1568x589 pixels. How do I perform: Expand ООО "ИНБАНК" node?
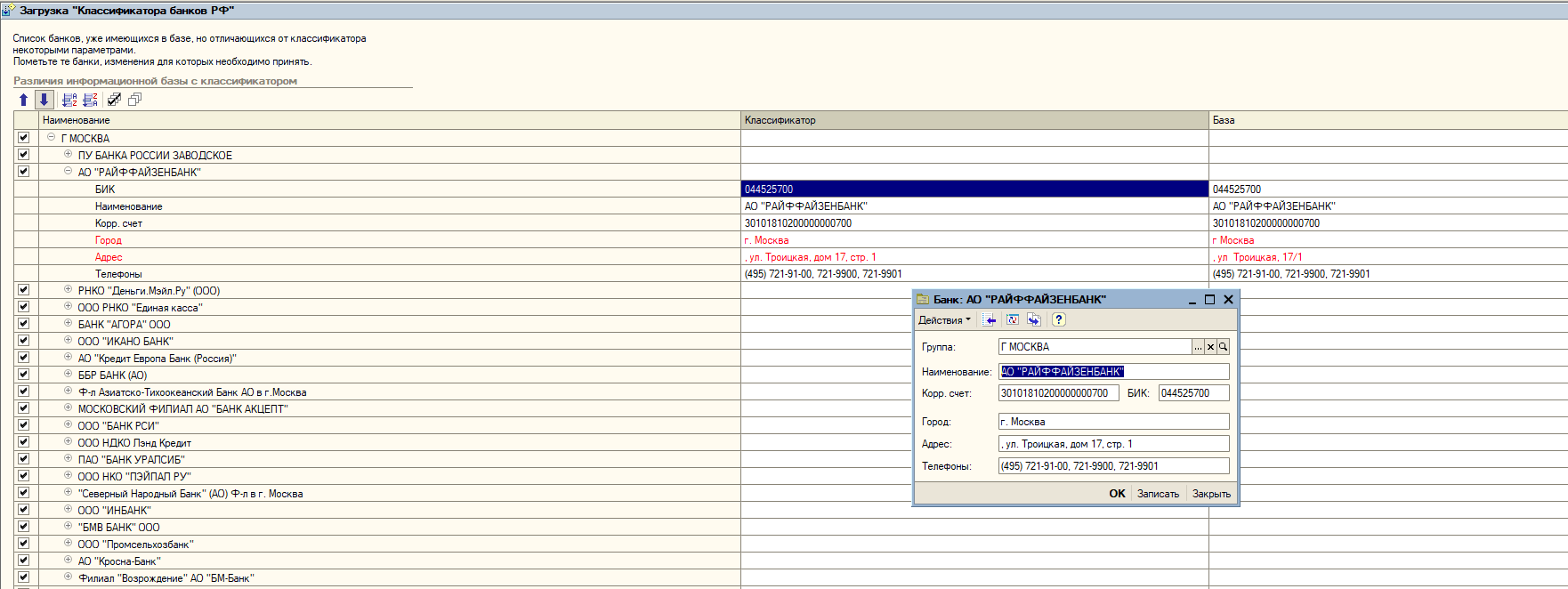point(68,509)
